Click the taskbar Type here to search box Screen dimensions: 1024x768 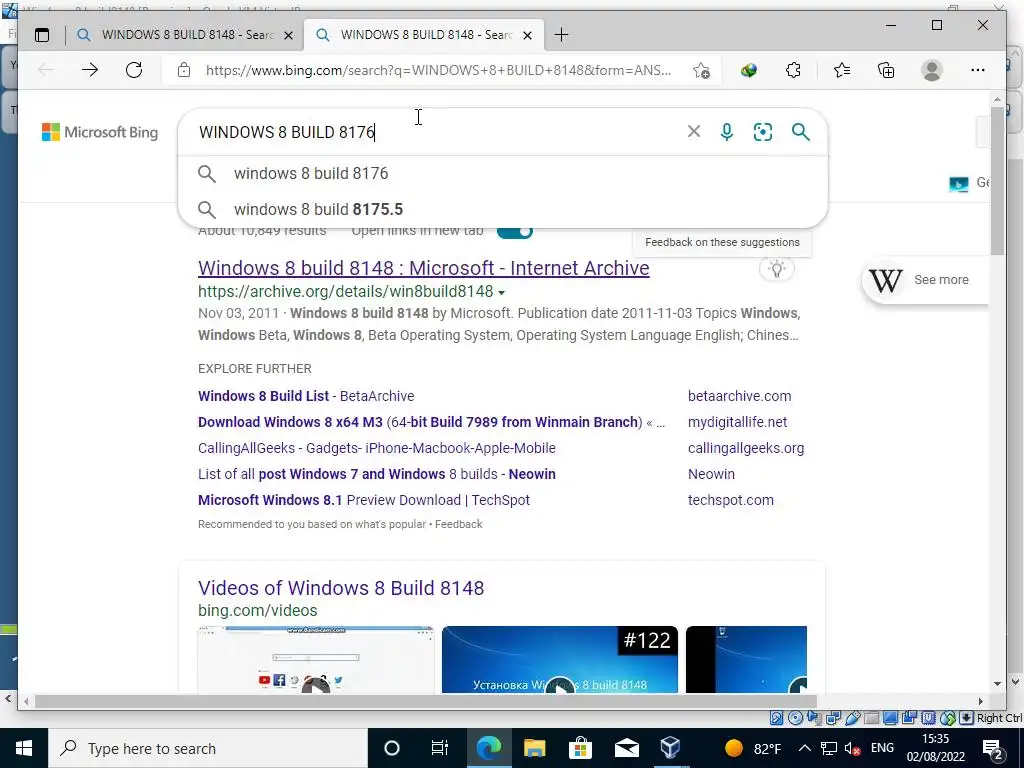pyautogui.click(x=208, y=748)
